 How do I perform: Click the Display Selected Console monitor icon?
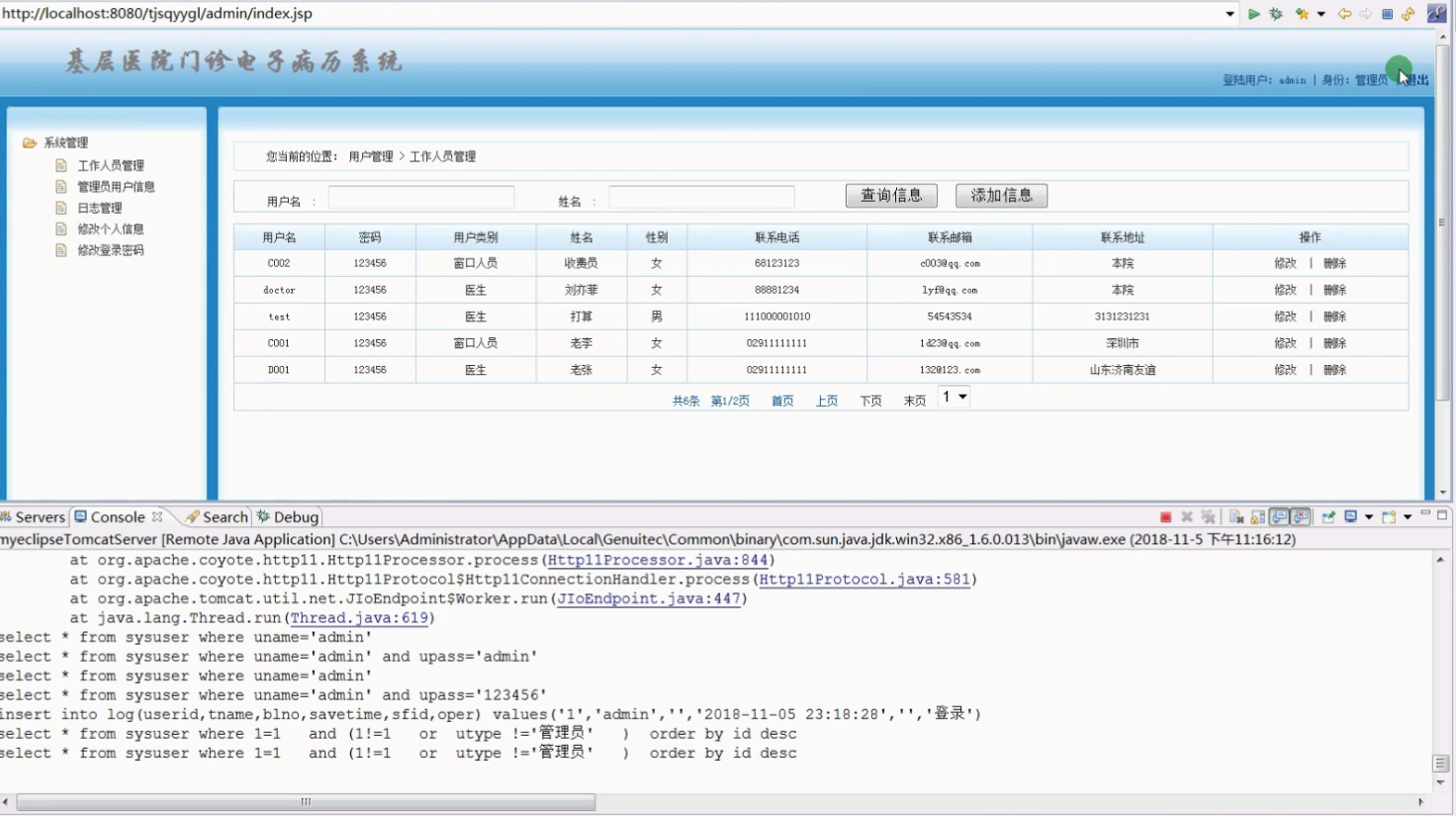[x=1351, y=517]
